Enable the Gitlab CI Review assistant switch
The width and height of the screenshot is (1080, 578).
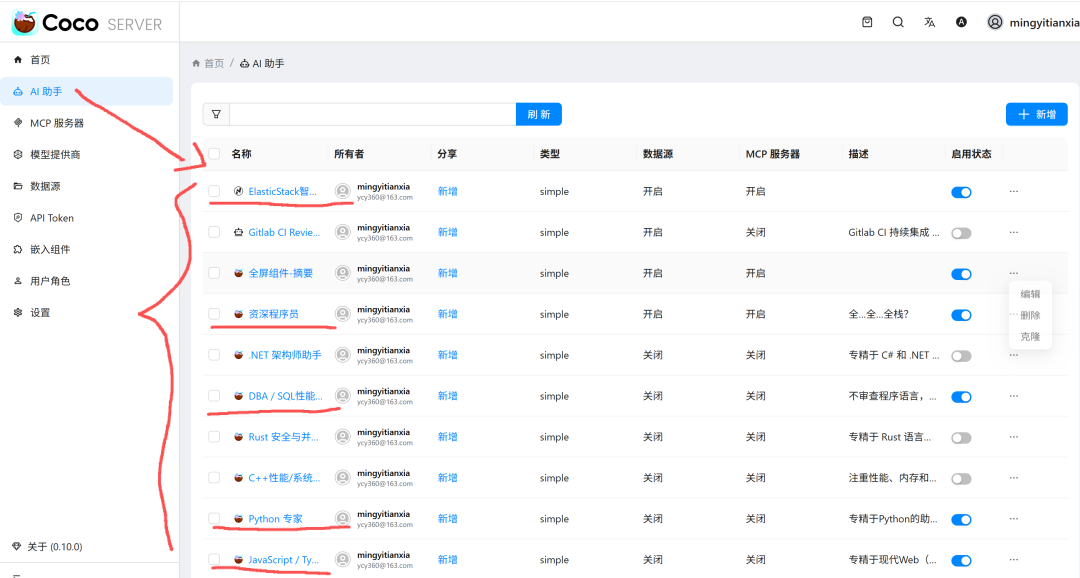pos(961,233)
